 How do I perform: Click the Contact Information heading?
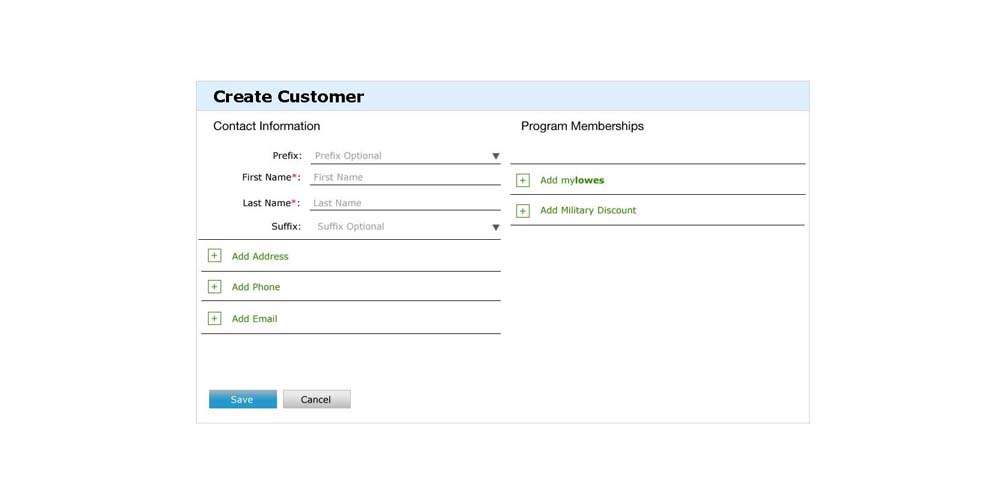(267, 126)
